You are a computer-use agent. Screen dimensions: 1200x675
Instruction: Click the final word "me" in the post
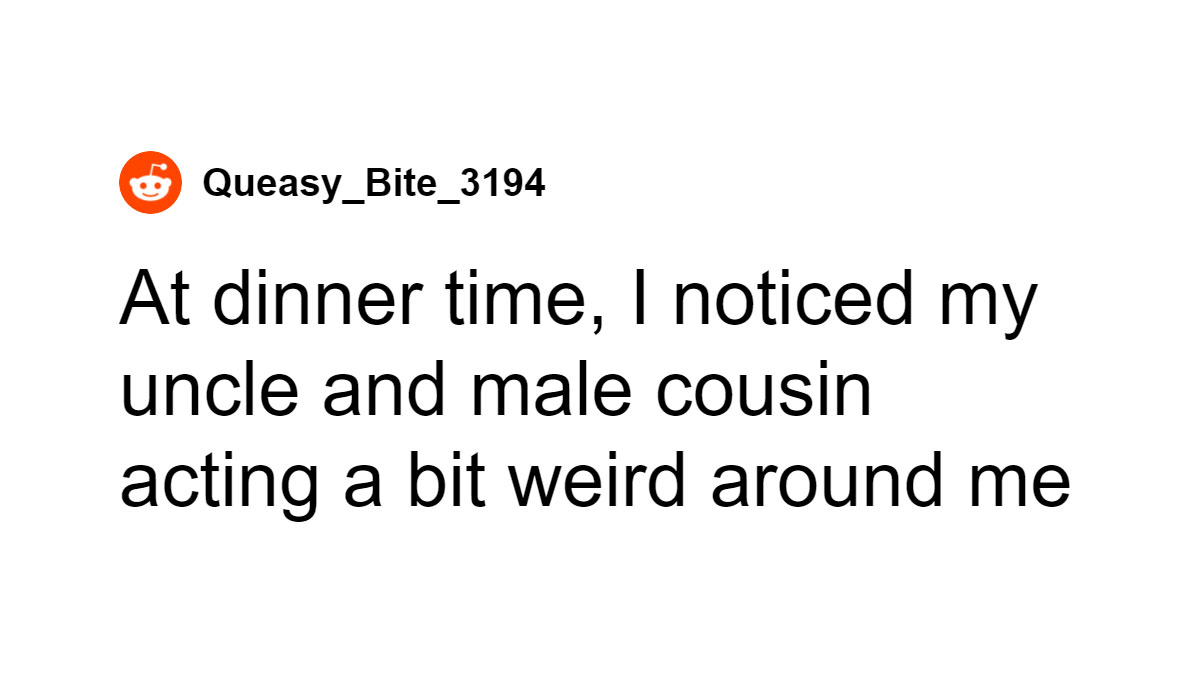[1028, 486]
